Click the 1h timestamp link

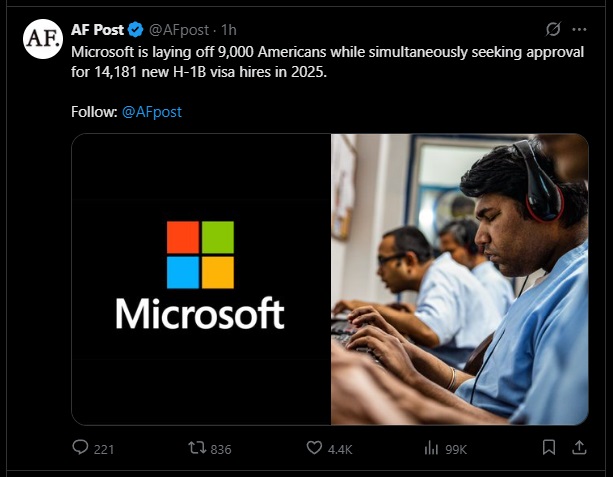(x=228, y=29)
